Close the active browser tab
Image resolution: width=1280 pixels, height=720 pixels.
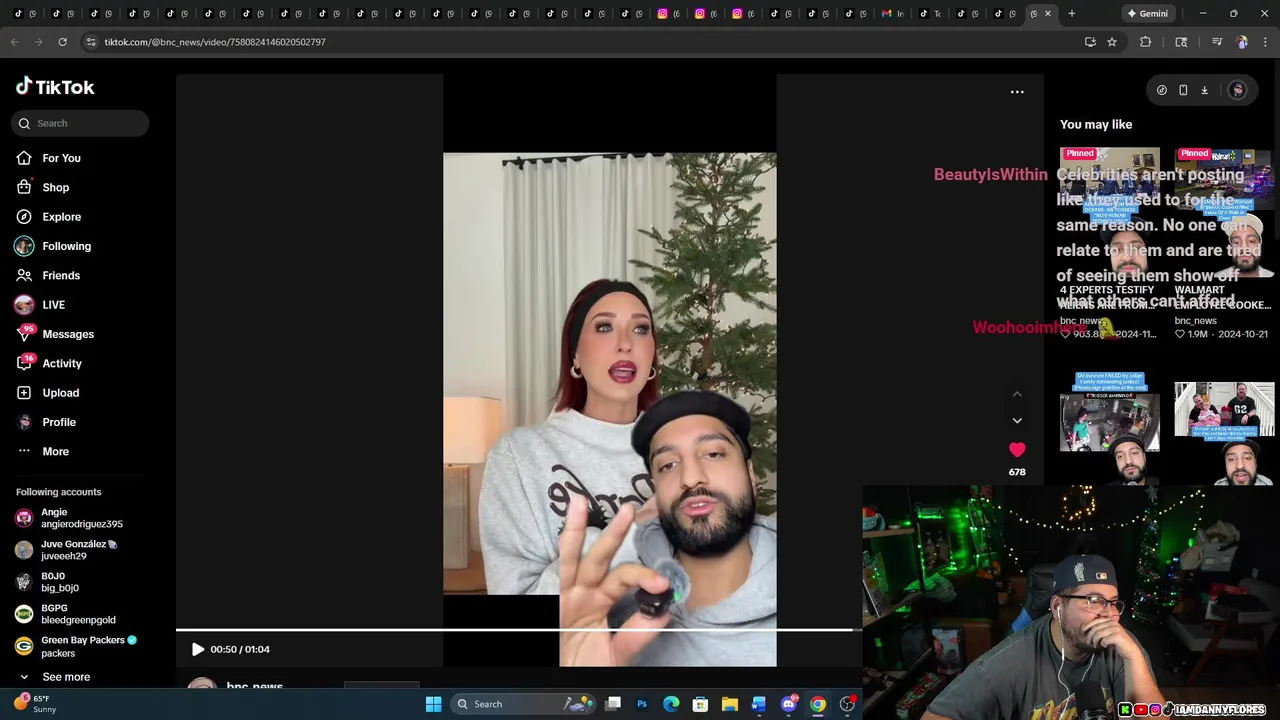(1047, 13)
